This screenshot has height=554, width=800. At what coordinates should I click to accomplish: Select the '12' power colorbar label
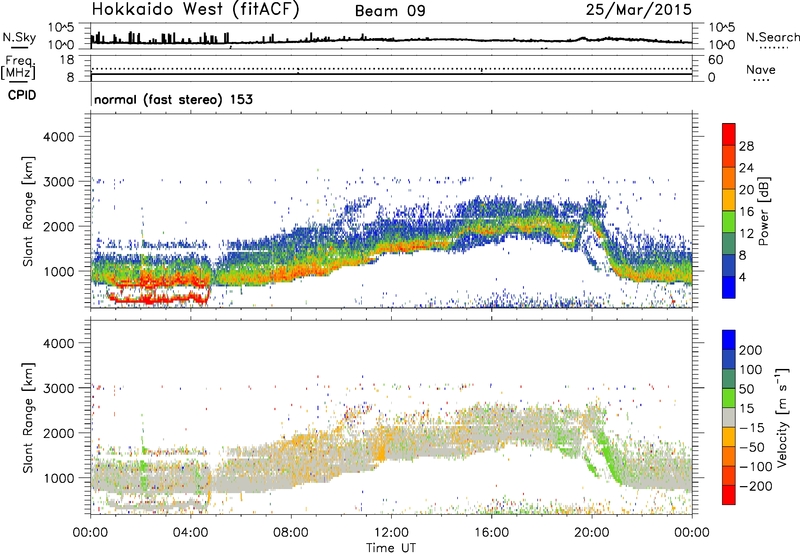tap(746, 234)
